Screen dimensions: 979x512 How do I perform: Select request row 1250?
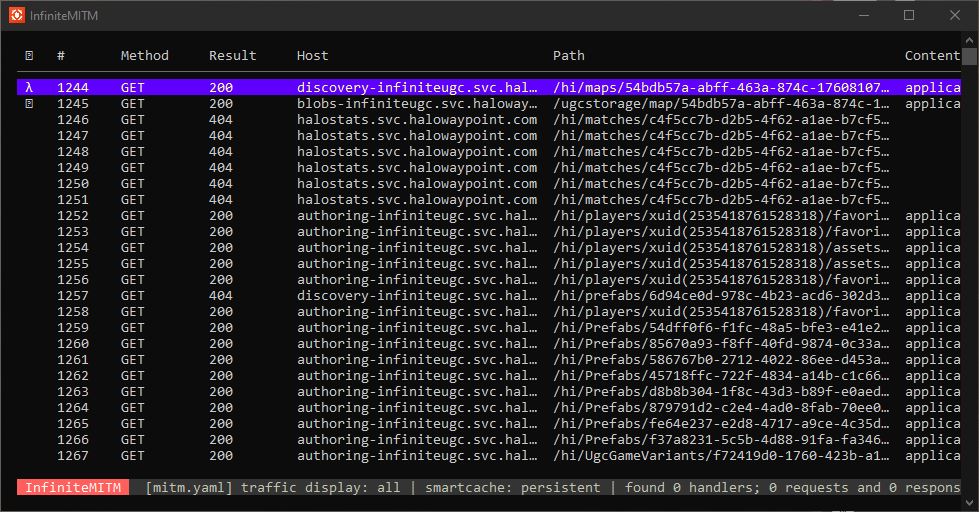tap(489, 184)
